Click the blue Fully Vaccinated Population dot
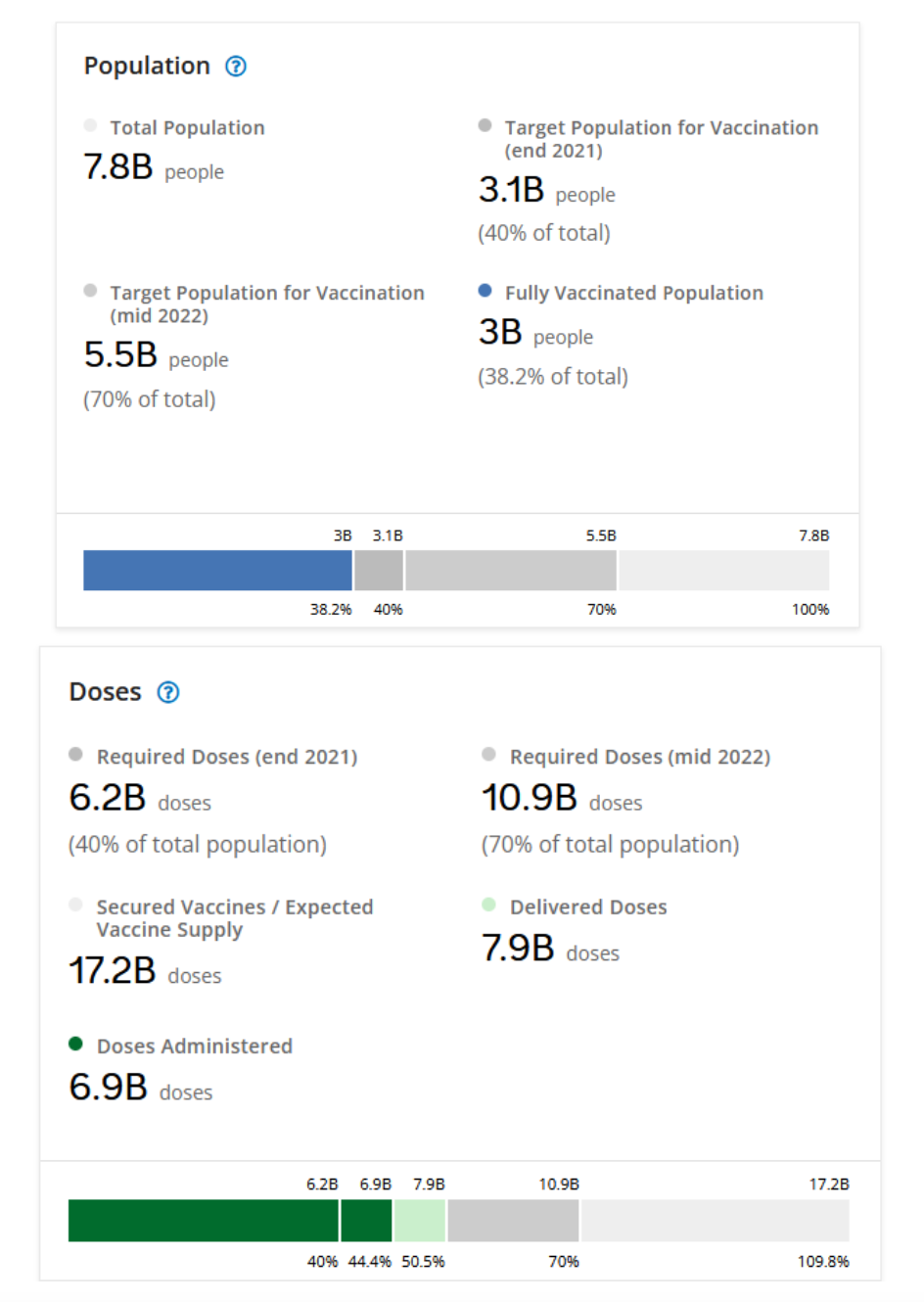Viewport: 924px width, 1302px height. [485, 291]
